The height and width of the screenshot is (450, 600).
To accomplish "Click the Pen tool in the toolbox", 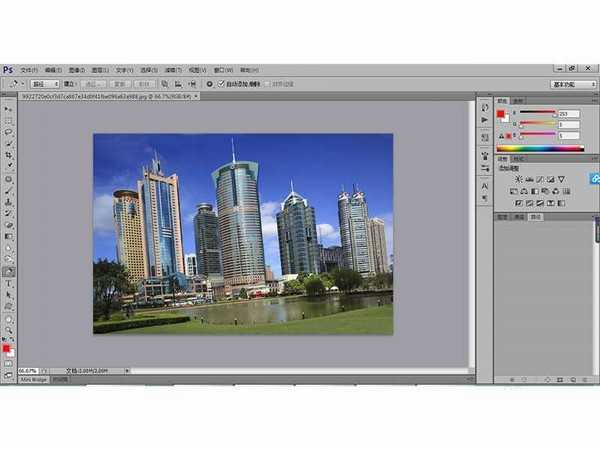I will (x=9, y=271).
